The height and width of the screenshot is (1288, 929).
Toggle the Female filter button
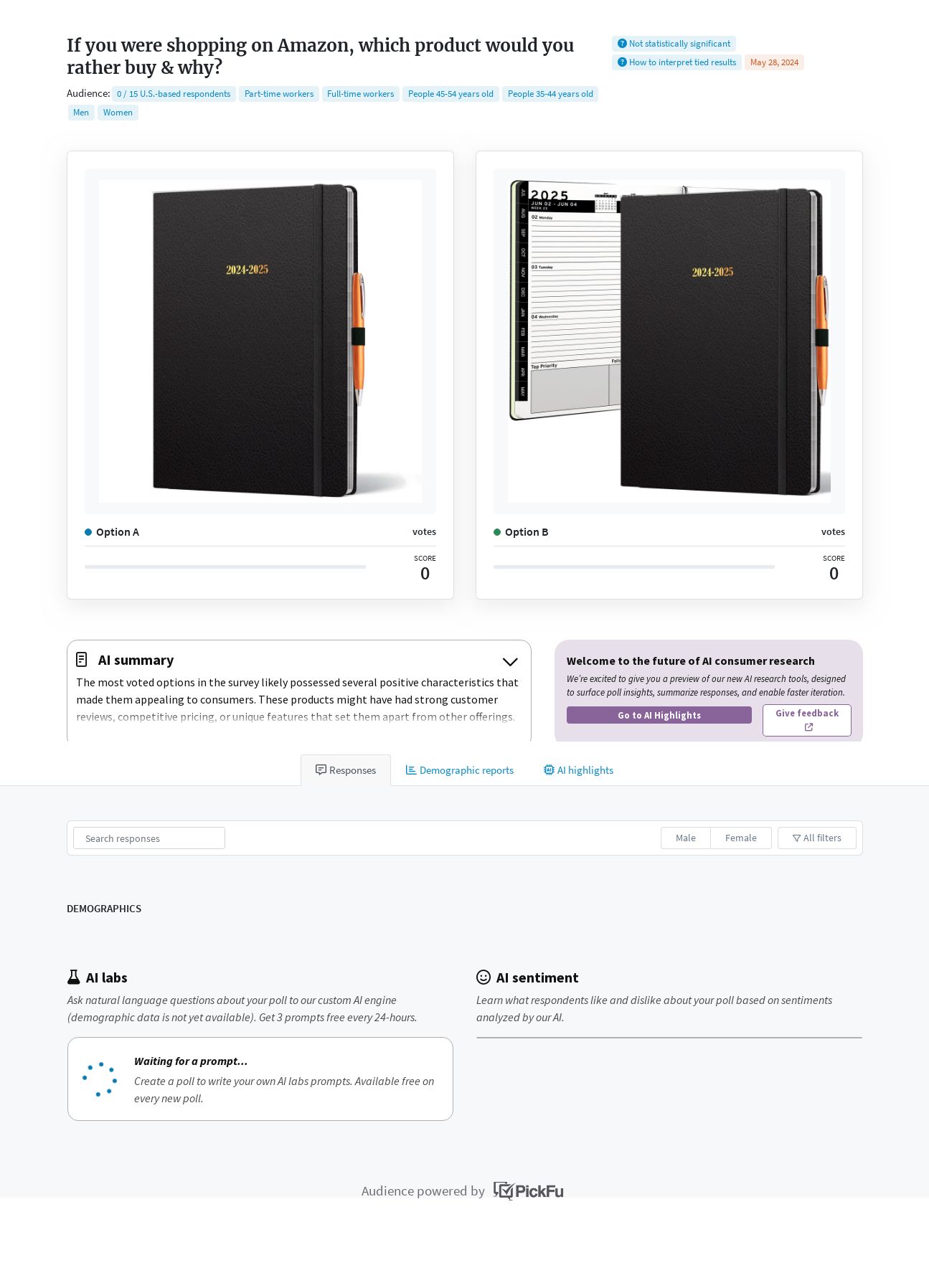coord(741,838)
